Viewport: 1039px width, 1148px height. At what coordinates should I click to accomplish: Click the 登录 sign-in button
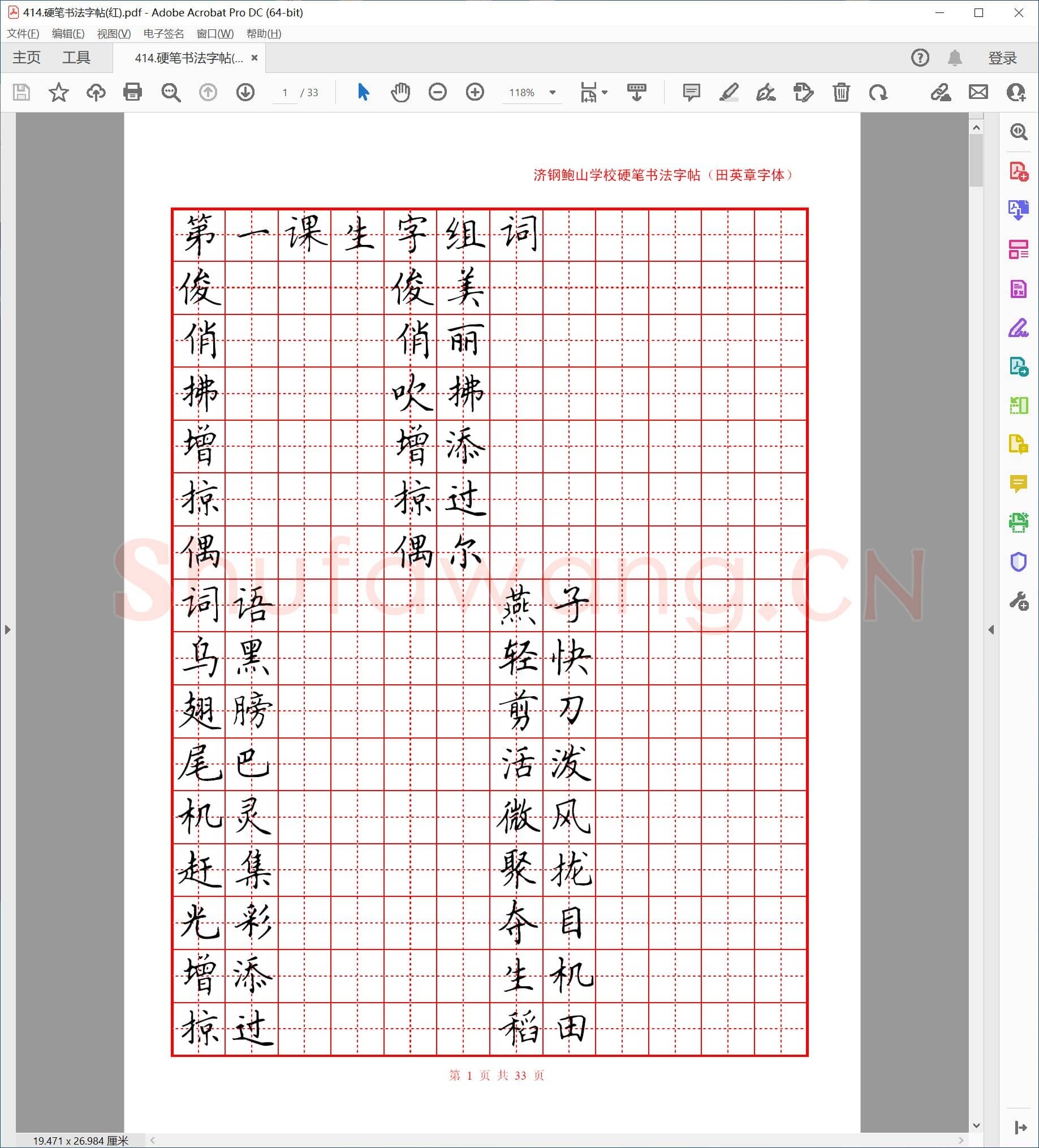(x=1003, y=57)
